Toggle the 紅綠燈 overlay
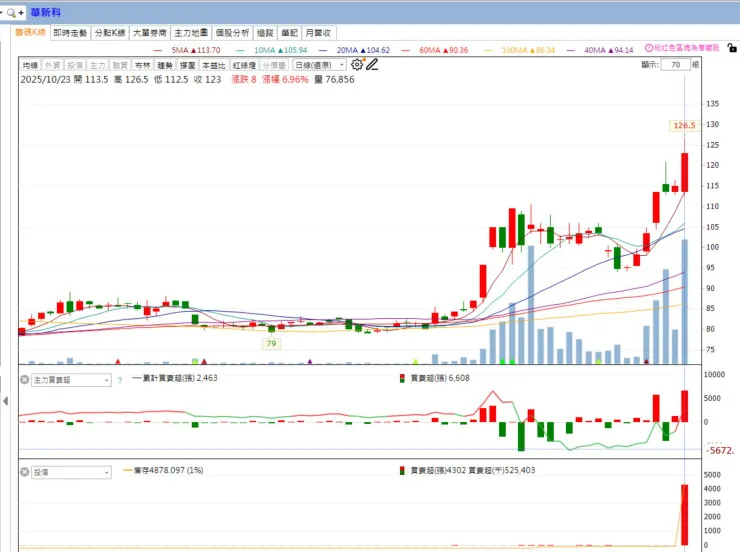 [x=244, y=65]
